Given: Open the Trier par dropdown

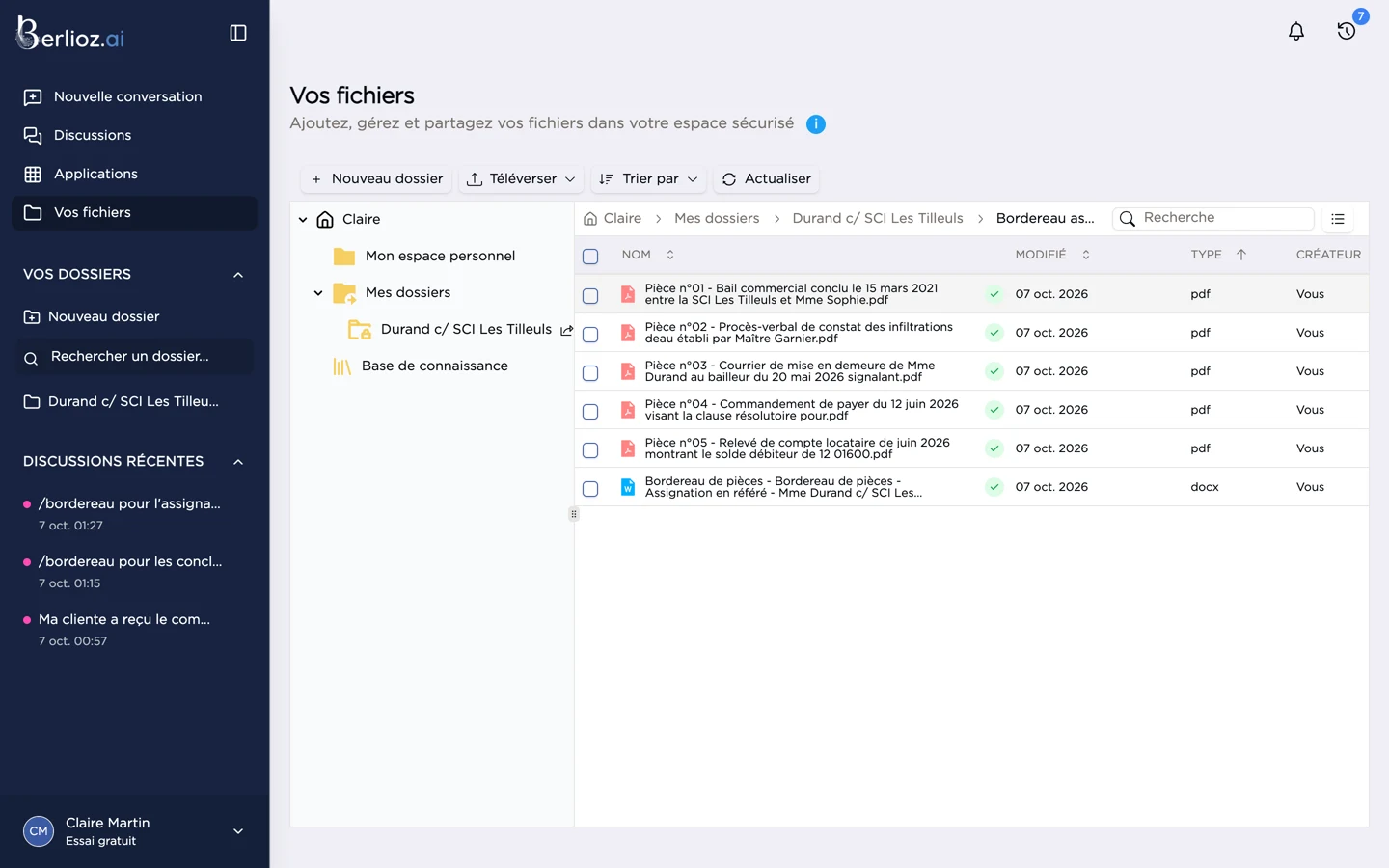Looking at the screenshot, I should [x=648, y=179].
